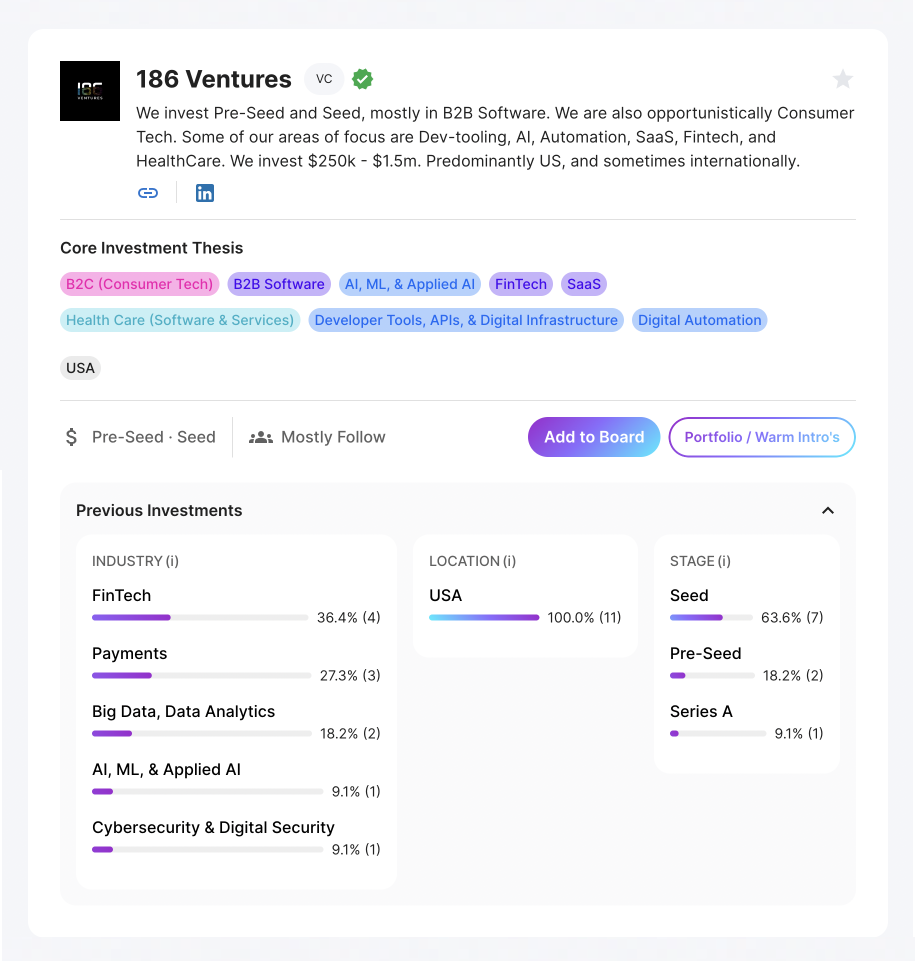
Task: Select the FinTech thesis tag
Action: click(x=521, y=284)
